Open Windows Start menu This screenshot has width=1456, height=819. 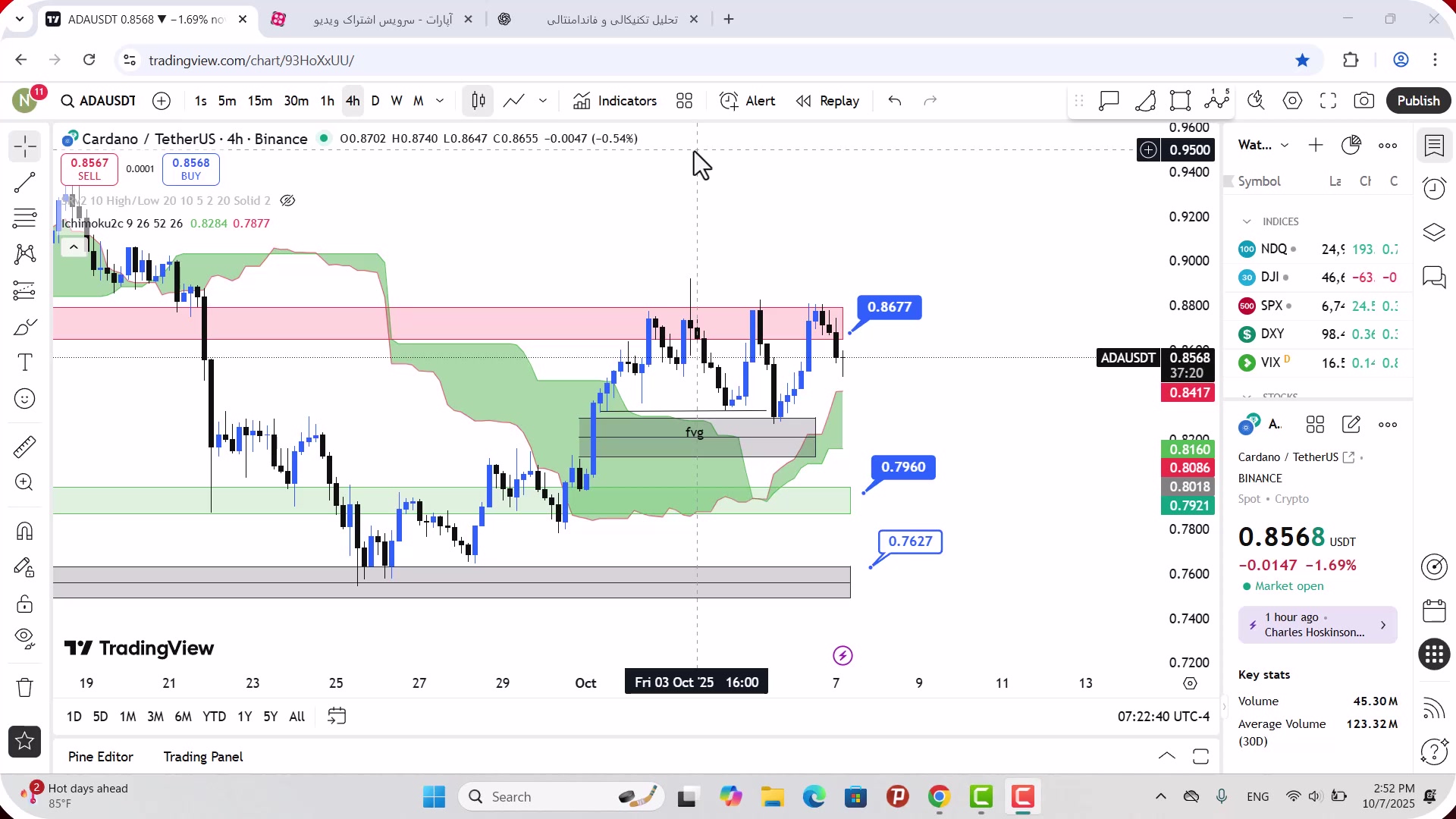pyautogui.click(x=435, y=797)
